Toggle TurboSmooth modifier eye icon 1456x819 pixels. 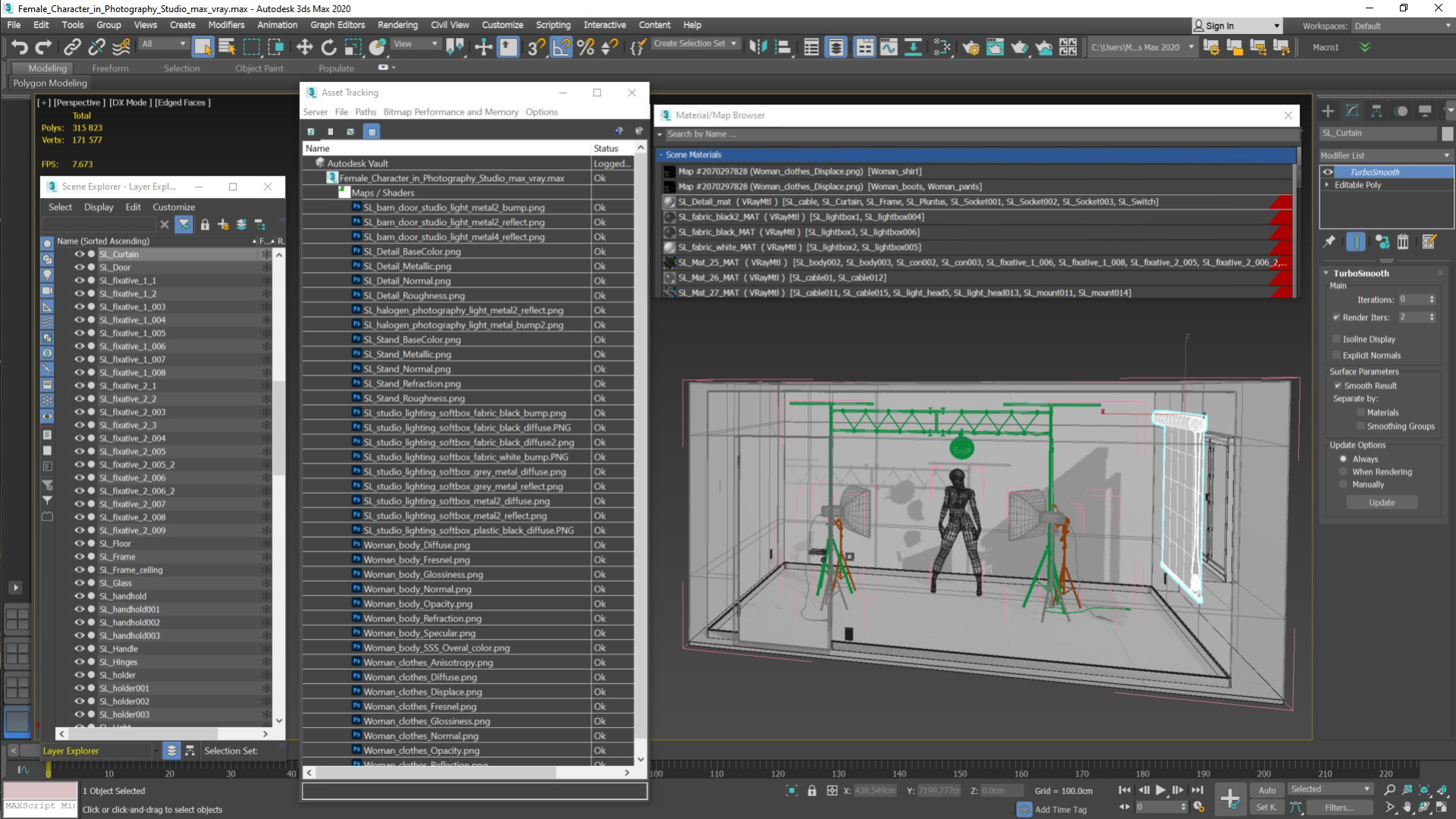point(1328,172)
